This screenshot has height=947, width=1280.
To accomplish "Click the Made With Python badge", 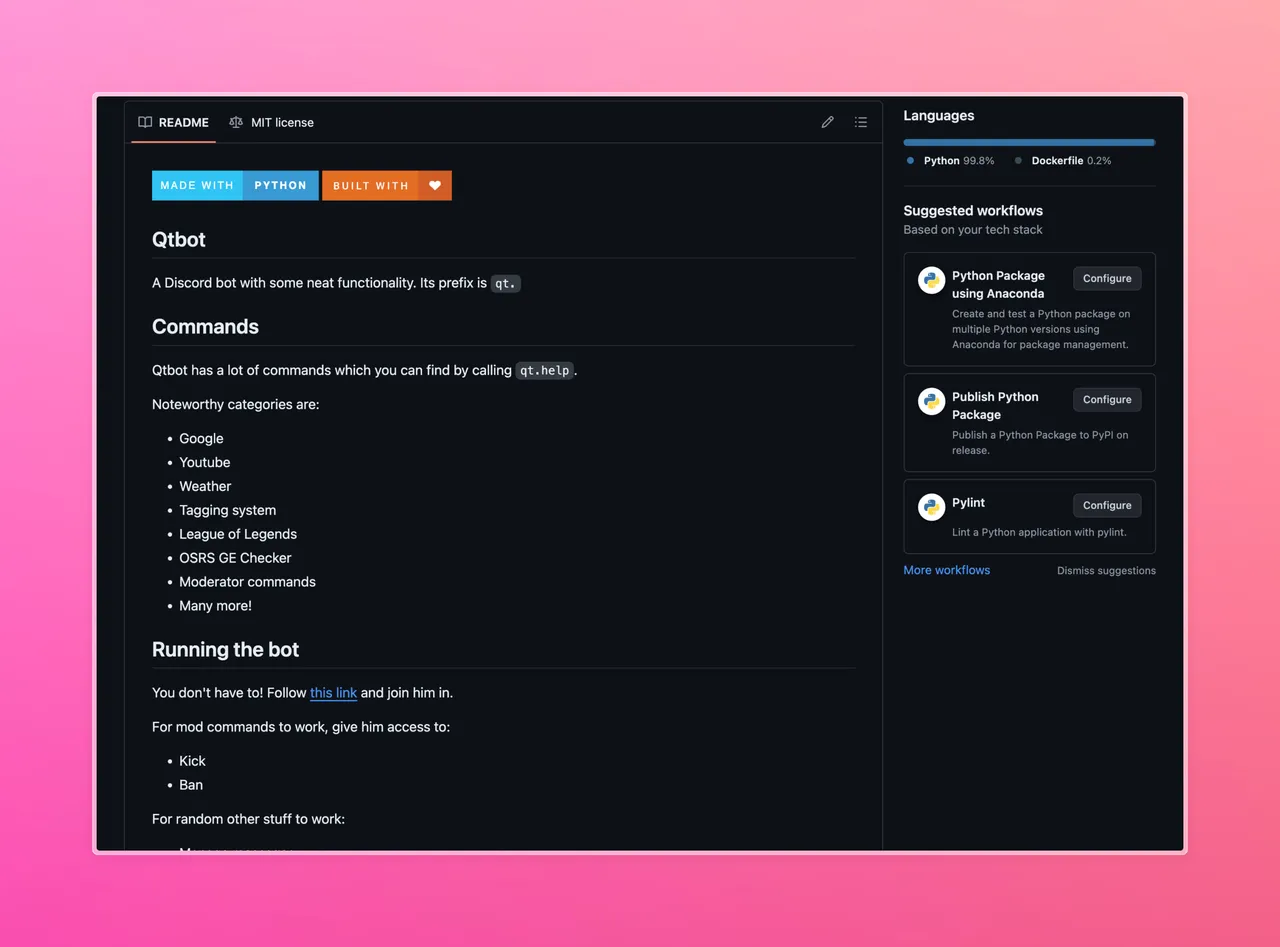I will (x=235, y=185).
